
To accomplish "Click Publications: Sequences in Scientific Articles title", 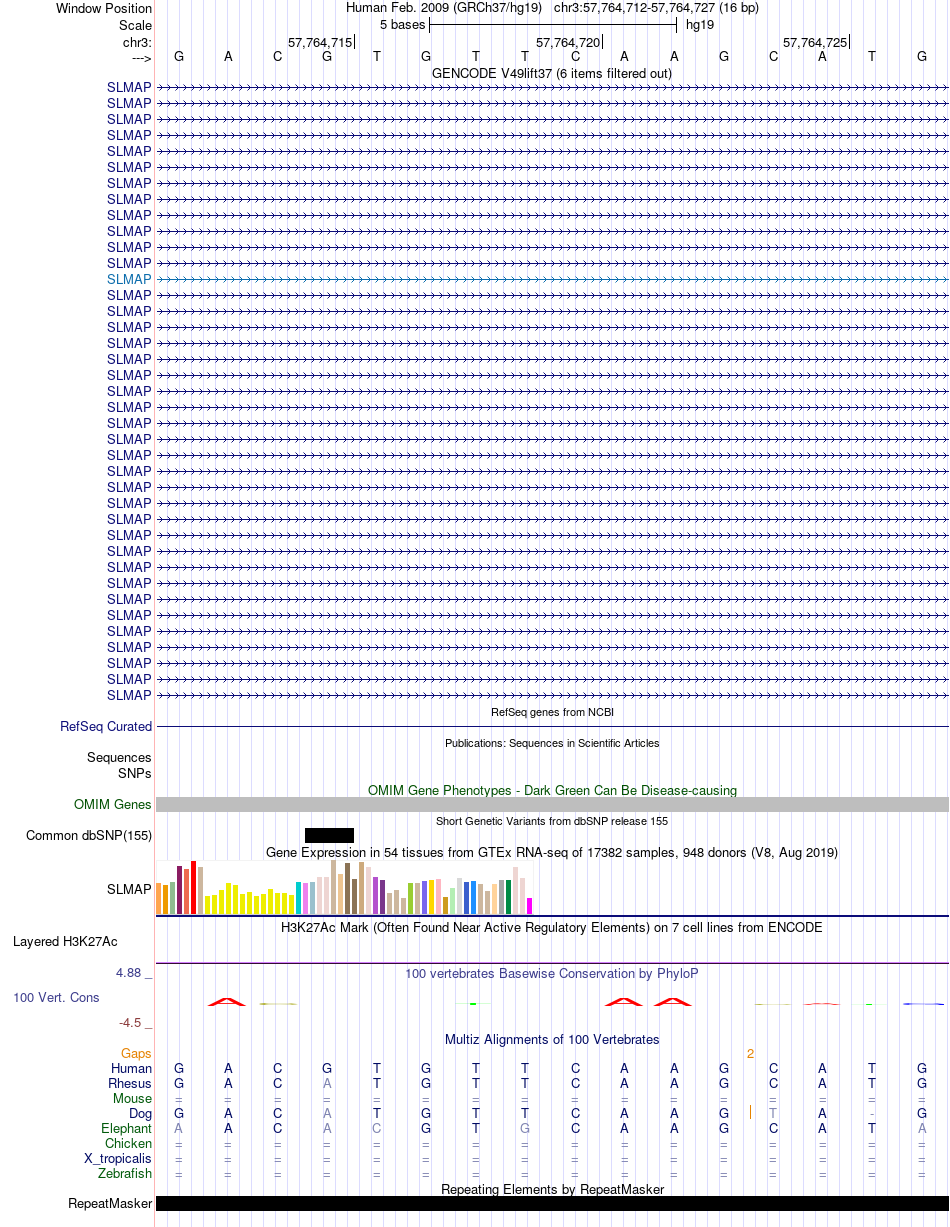I will (552, 743).
